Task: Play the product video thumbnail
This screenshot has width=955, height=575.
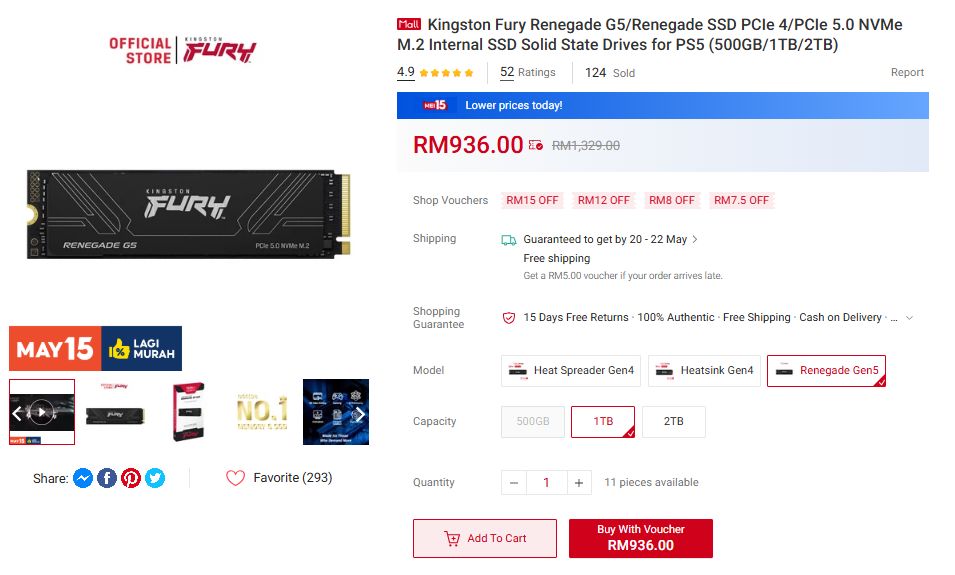Action: click(41, 412)
